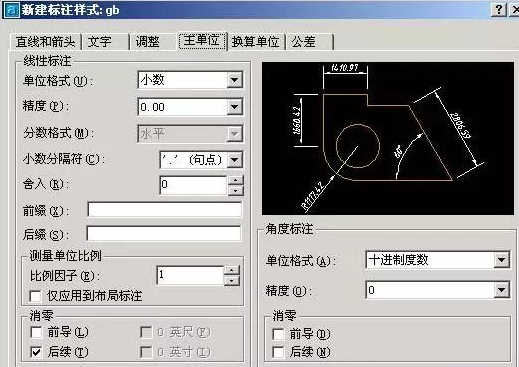This screenshot has height=367, width=519.
Task: Increase the 舍入(R) value with up arrow
Action: (236, 180)
